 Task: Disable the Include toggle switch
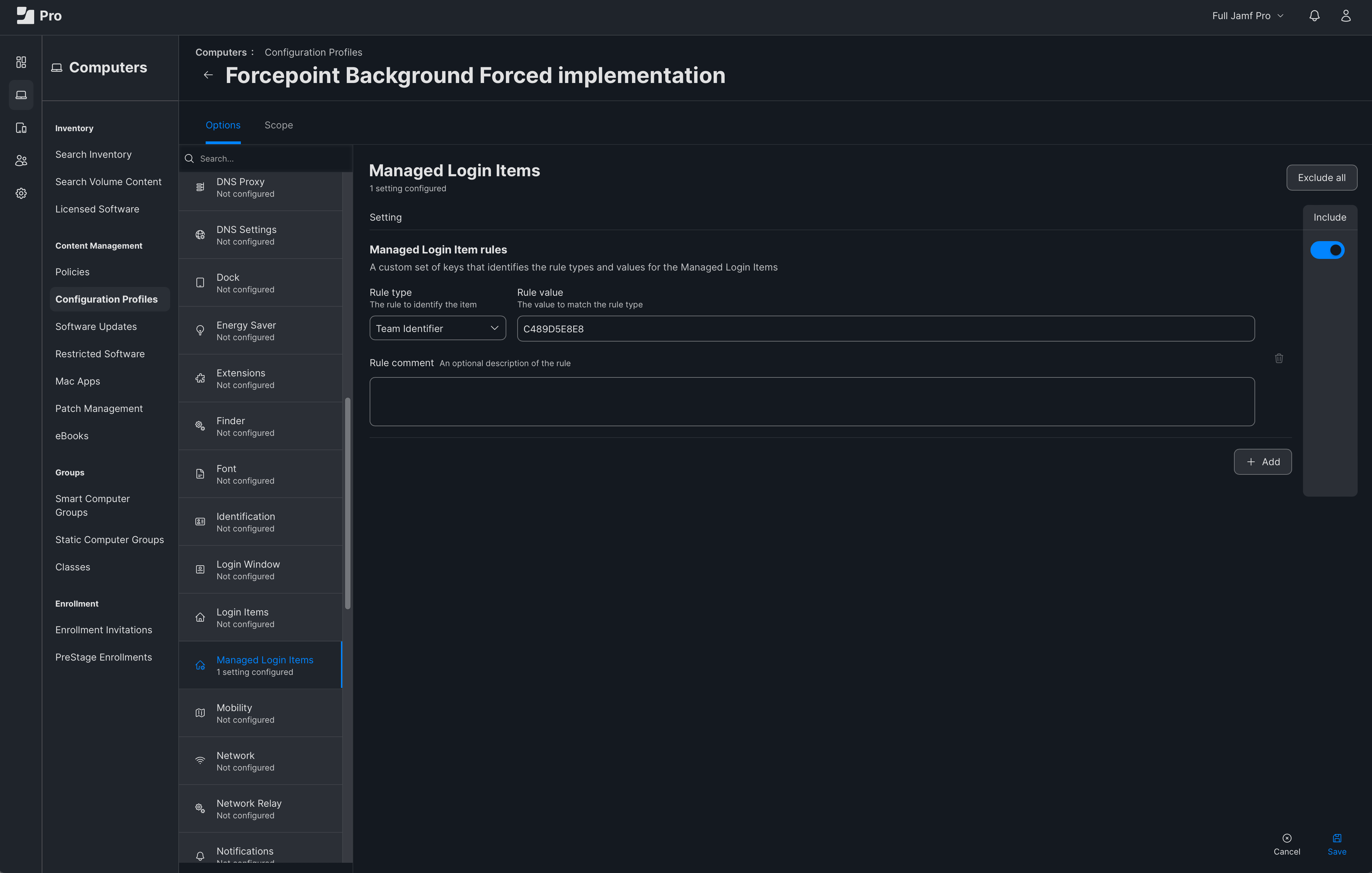1327,250
